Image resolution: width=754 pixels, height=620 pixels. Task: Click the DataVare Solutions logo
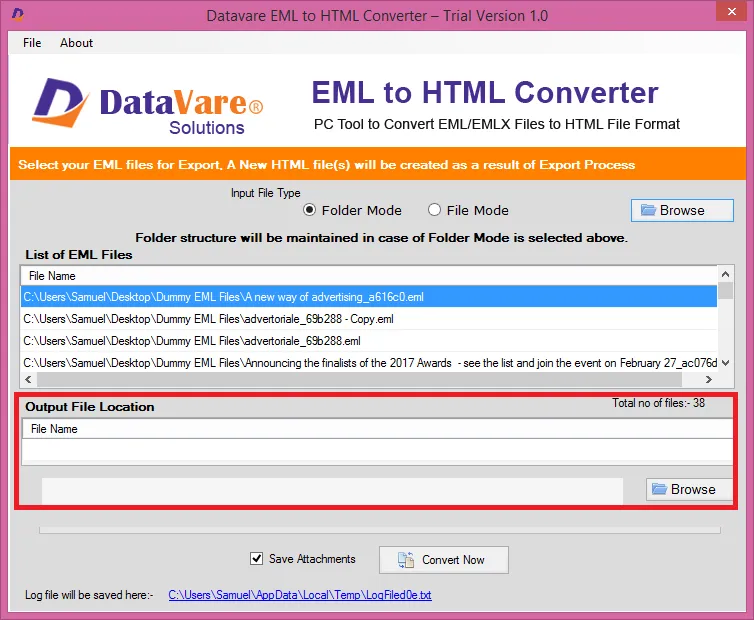point(148,106)
